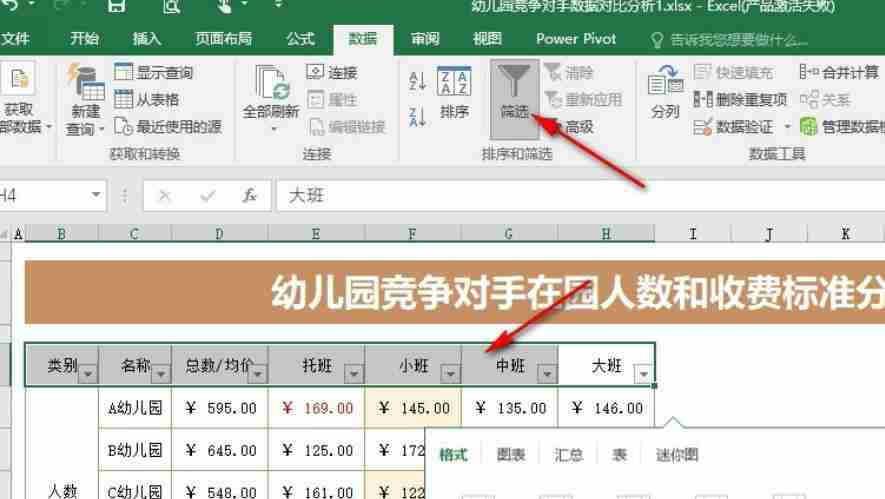Select the Sparklines (迷你图) quick analysis tab
This screenshot has height=499, width=885.
(x=677, y=455)
